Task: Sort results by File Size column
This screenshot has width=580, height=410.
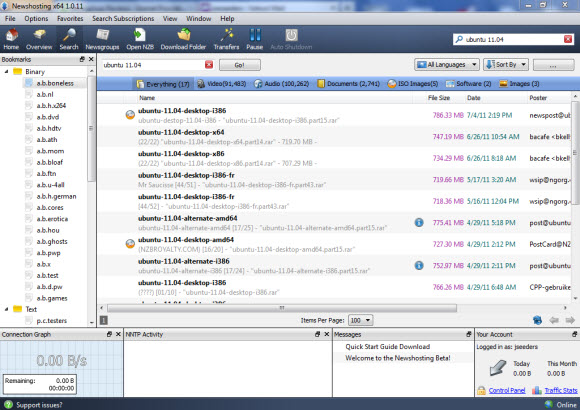Action: [x=439, y=98]
